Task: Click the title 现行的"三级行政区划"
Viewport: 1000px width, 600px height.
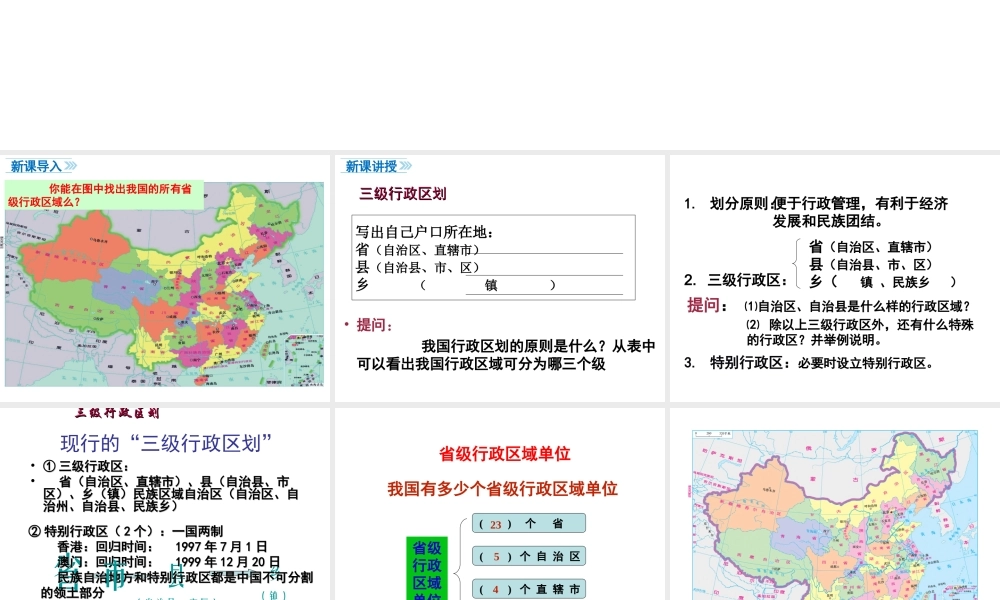Action: click(x=166, y=443)
